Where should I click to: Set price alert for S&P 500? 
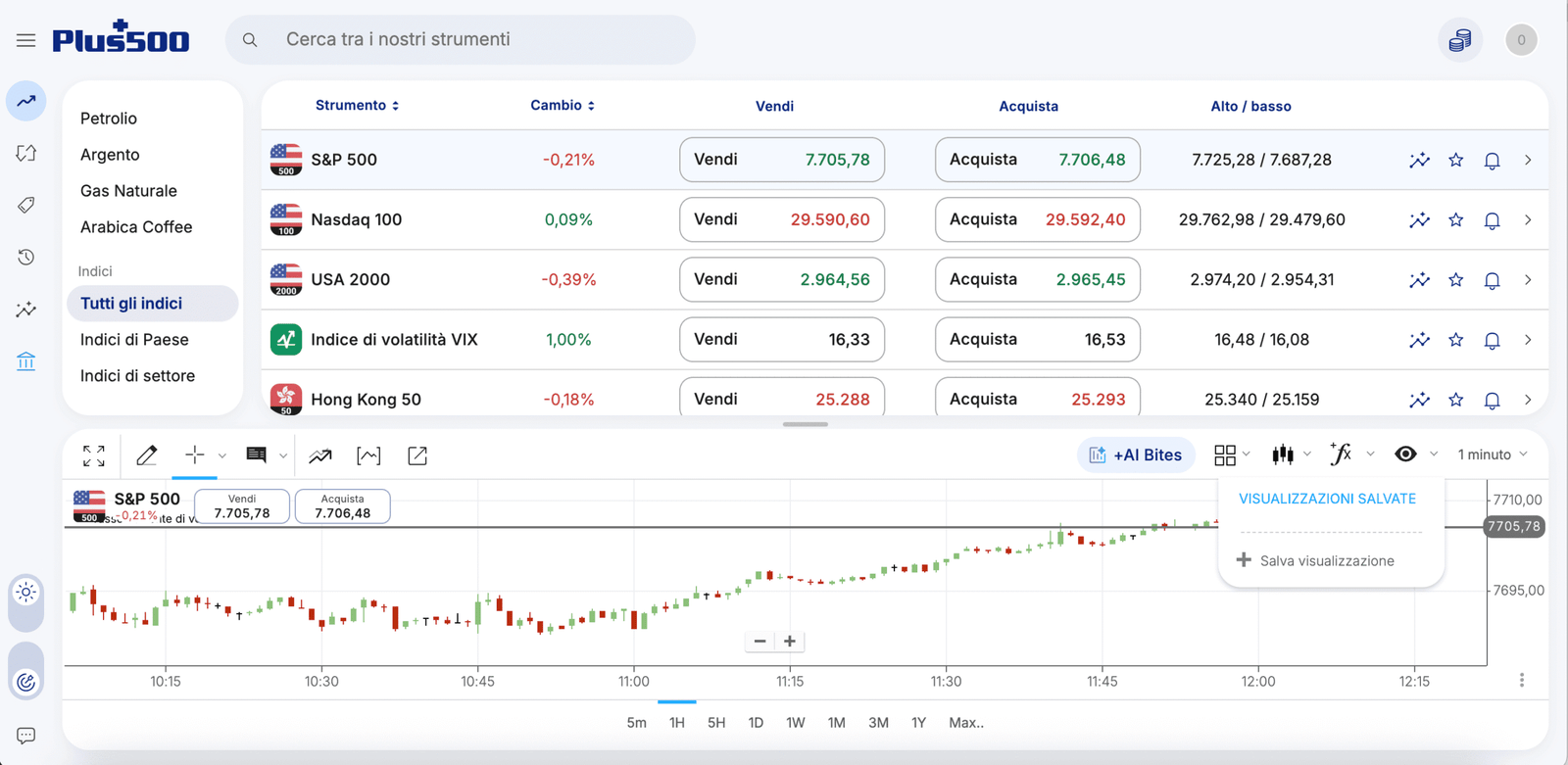click(1493, 161)
